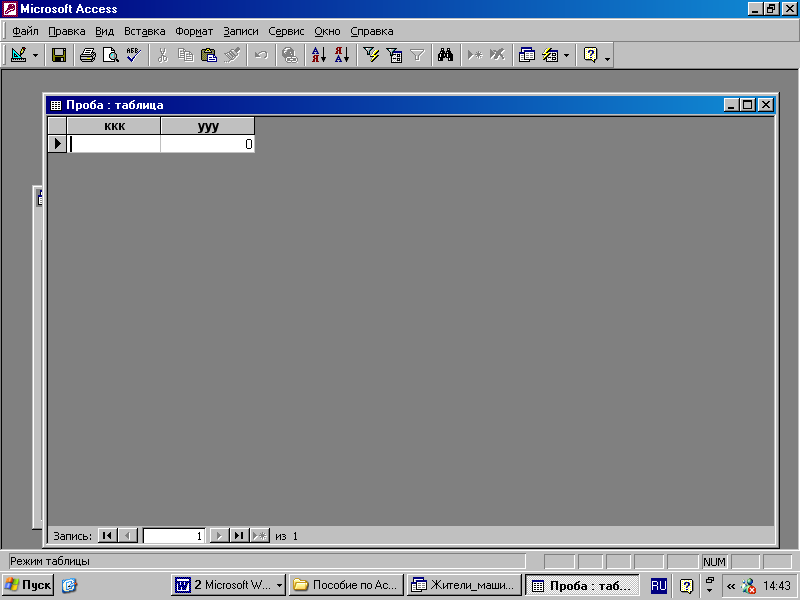This screenshot has width=800, height=600.
Task: Create a New Object AutoForm icon
Action: (x=550, y=55)
